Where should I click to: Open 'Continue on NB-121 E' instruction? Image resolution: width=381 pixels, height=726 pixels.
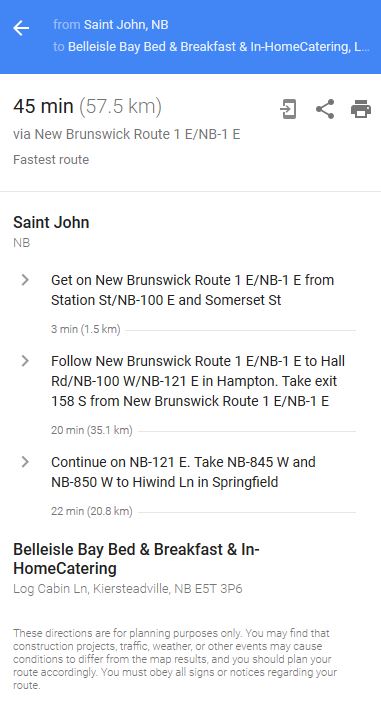tap(183, 472)
